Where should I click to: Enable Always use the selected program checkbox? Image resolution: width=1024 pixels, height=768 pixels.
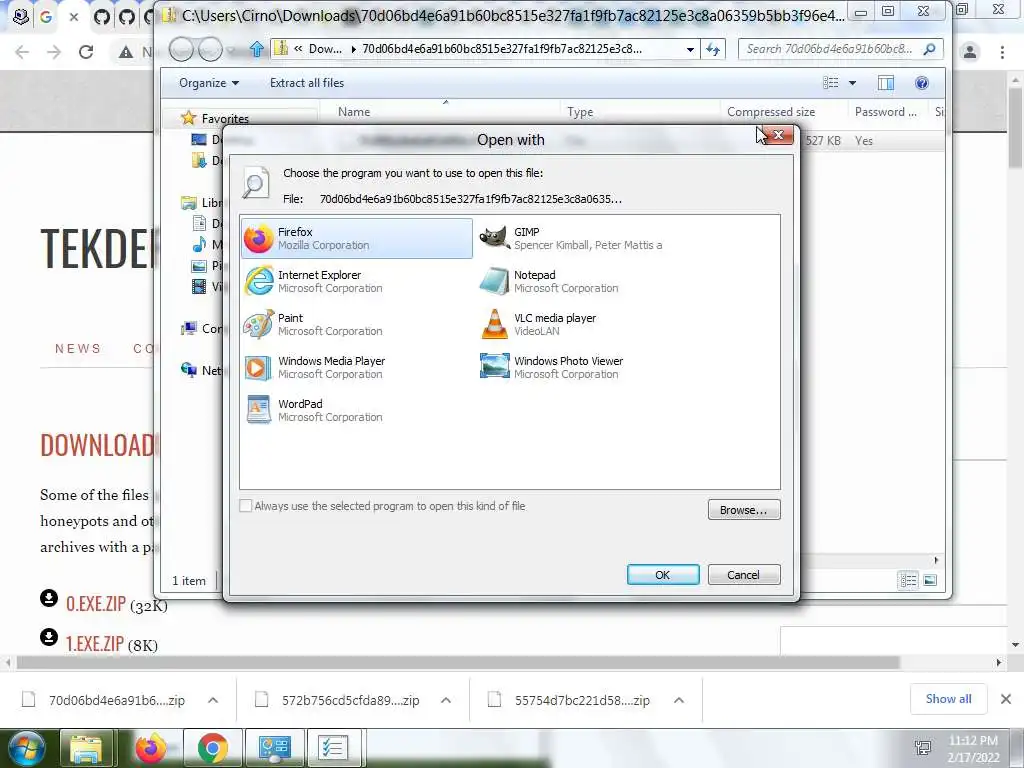246,506
